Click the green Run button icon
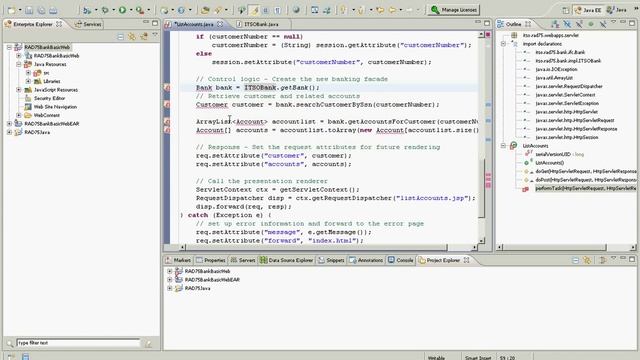 (x=122, y=10)
